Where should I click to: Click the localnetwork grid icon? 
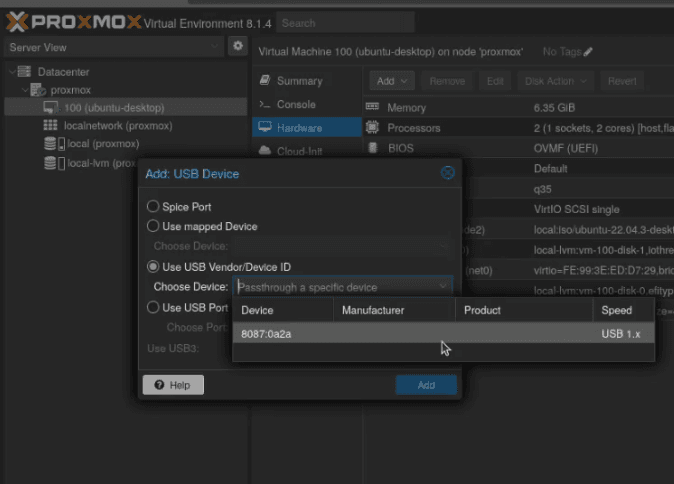pyautogui.click(x=50, y=125)
